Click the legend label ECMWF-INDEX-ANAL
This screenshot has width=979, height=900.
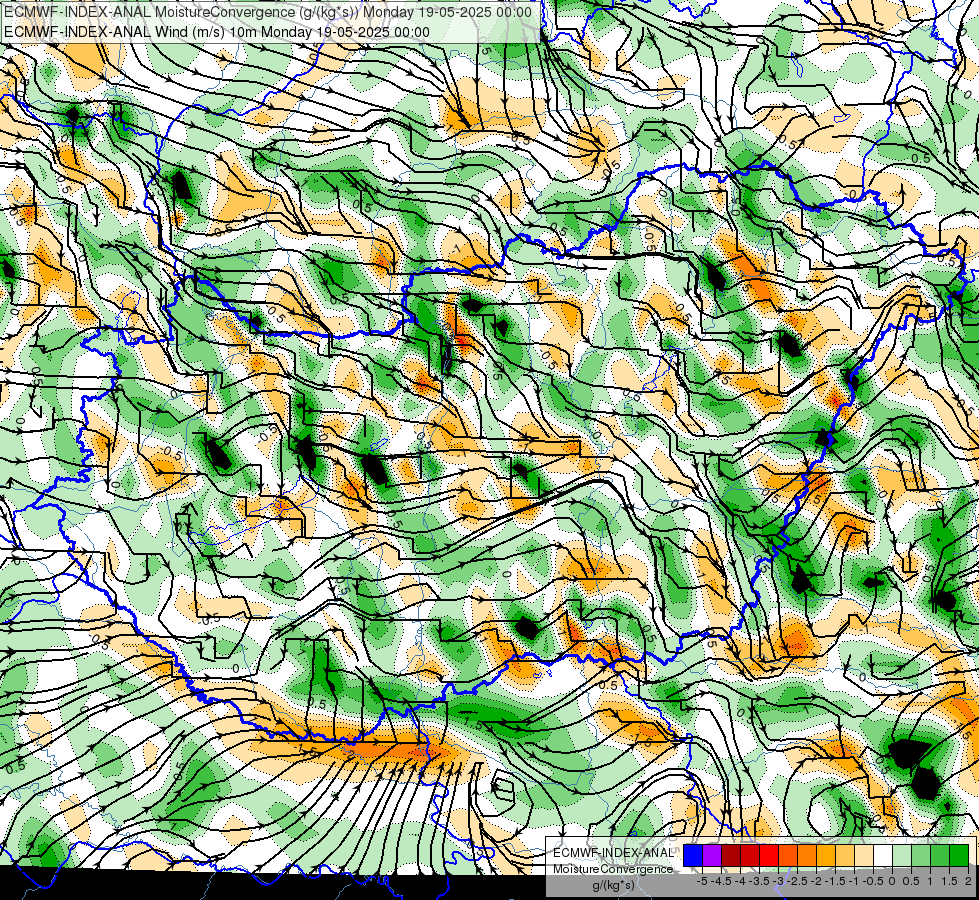613,853
